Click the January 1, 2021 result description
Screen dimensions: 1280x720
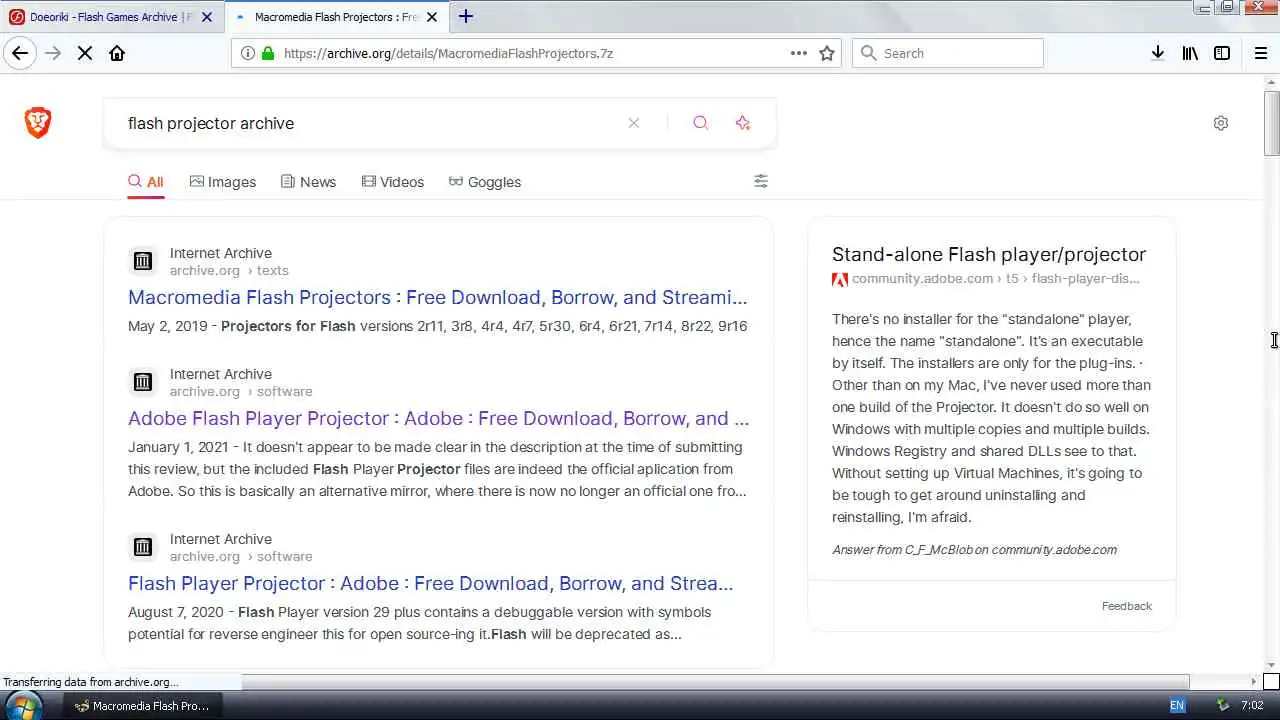[437, 469]
